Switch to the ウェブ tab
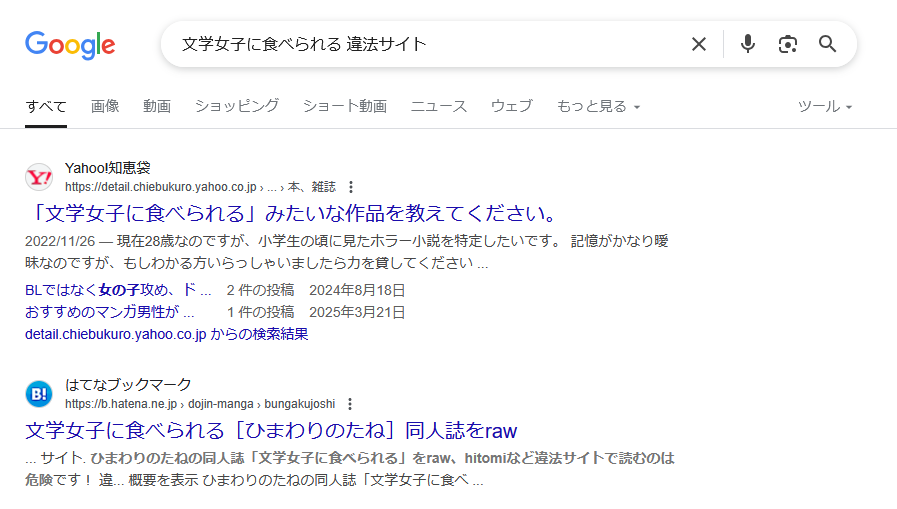This screenshot has width=897, height=509. (512, 106)
